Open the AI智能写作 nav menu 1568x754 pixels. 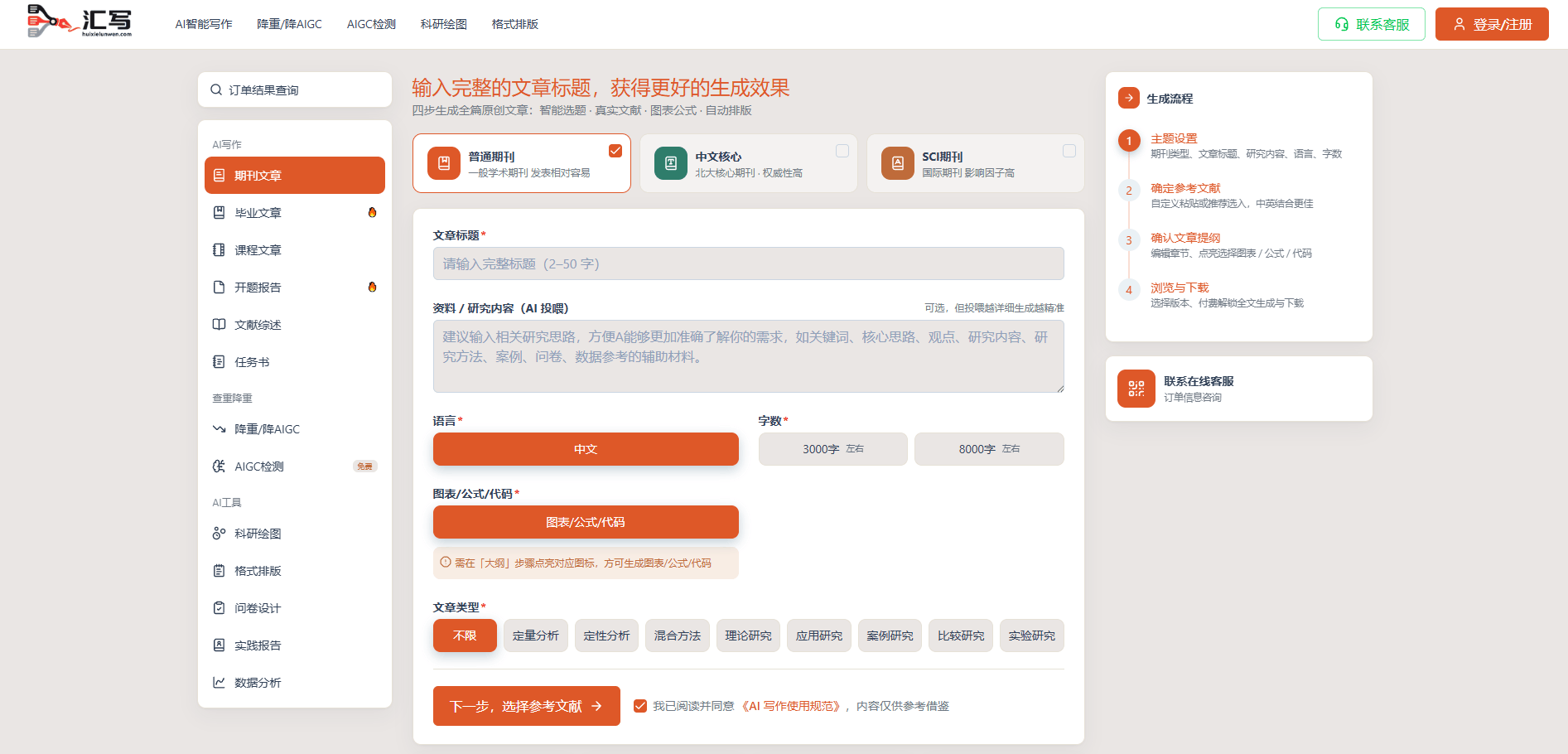(x=204, y=24)
